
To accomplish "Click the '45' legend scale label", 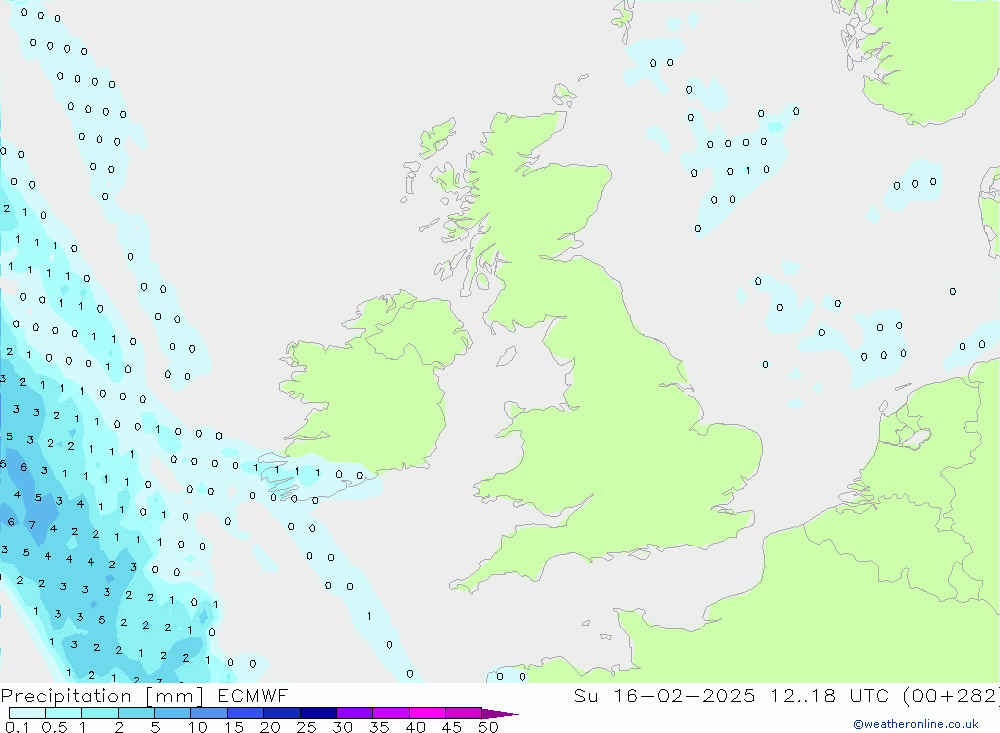I will click(452, 727).
